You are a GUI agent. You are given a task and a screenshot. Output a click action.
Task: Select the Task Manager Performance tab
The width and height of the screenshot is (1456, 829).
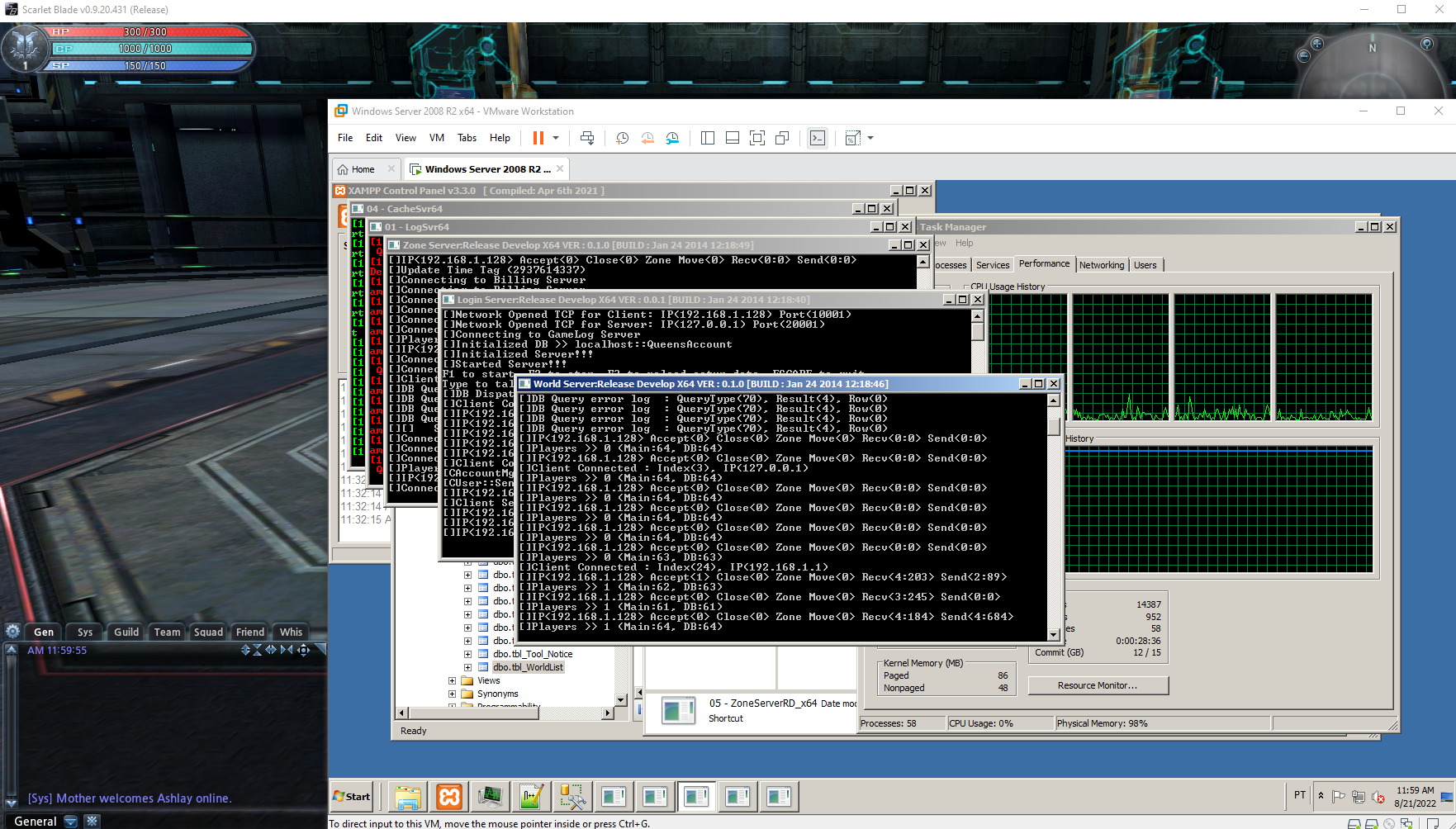coord(1044,263)
